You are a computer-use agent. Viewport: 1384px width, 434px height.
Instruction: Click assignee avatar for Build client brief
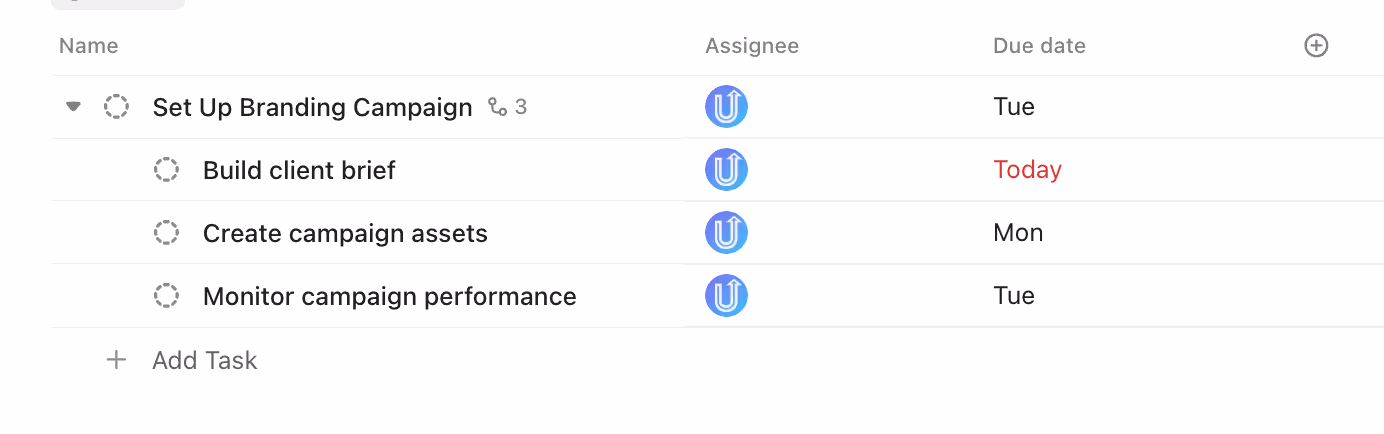pyautogui.click(x=726, y=170)
